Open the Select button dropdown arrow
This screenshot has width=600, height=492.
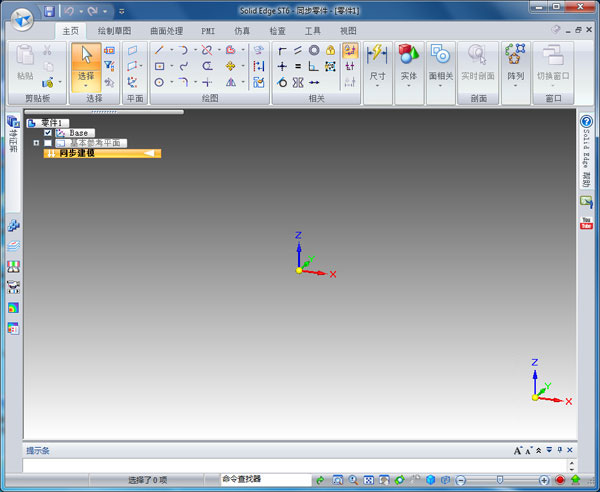[86, 86]
